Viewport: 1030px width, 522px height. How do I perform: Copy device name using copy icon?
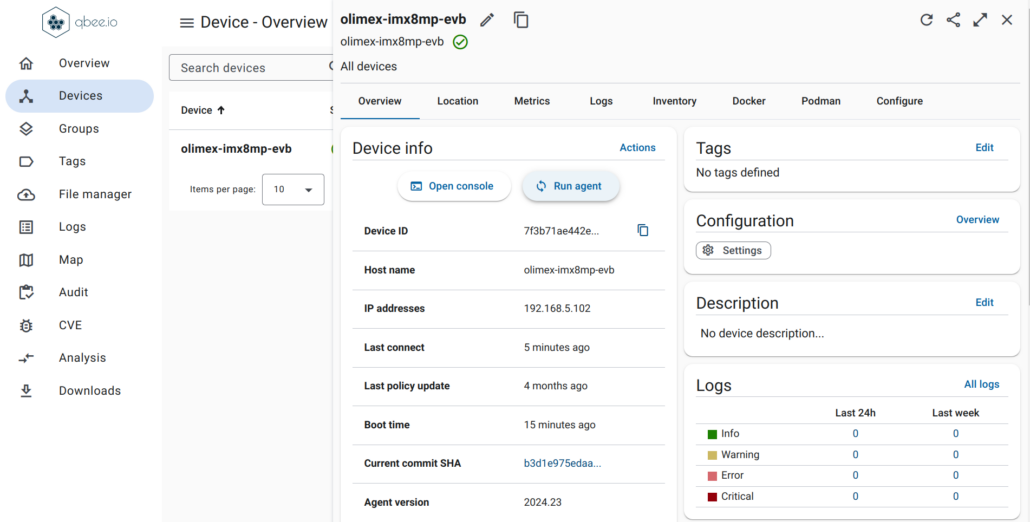(521, 20)
